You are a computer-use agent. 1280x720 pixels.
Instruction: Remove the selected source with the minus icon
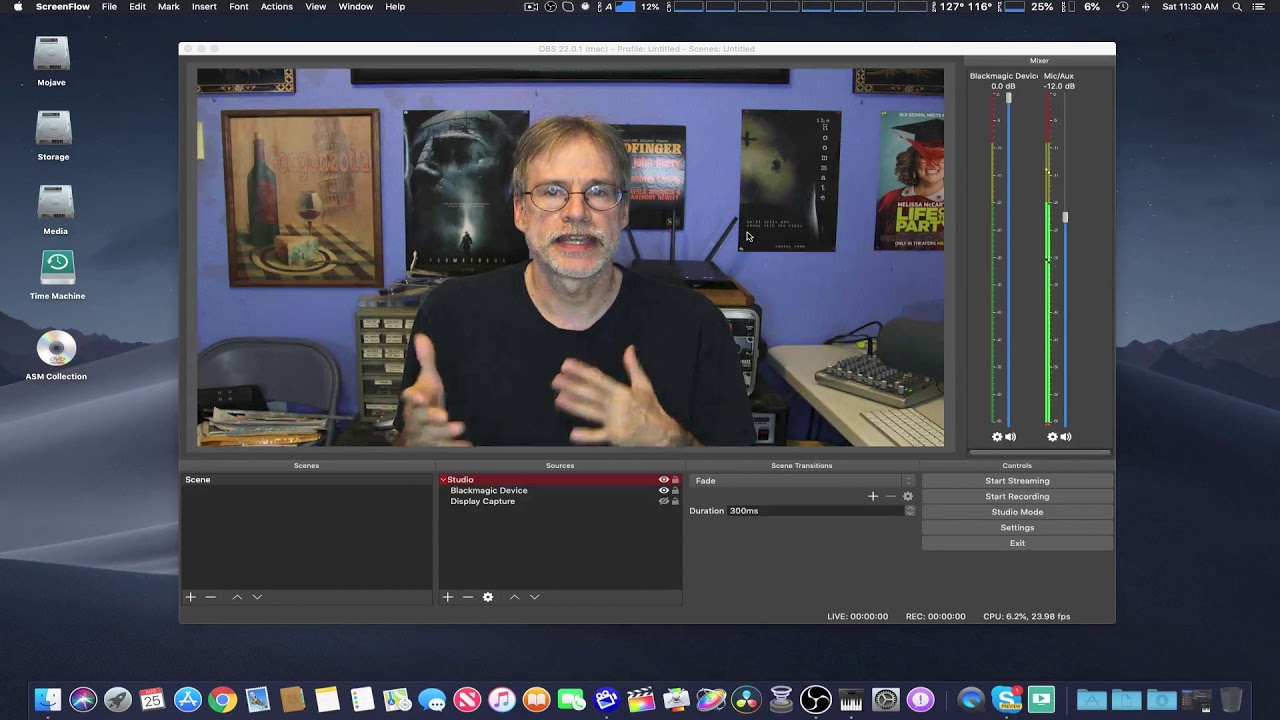[467, 597]
